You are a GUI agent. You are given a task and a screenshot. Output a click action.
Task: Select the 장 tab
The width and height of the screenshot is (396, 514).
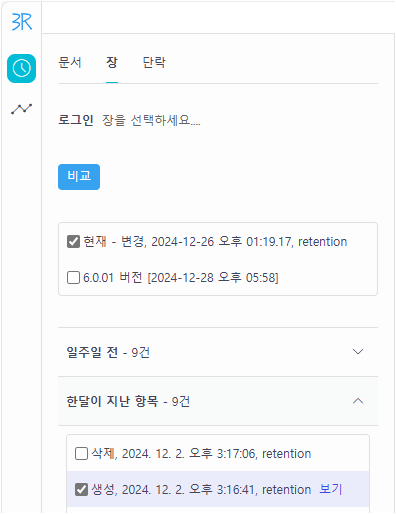[x=112, y=62]
